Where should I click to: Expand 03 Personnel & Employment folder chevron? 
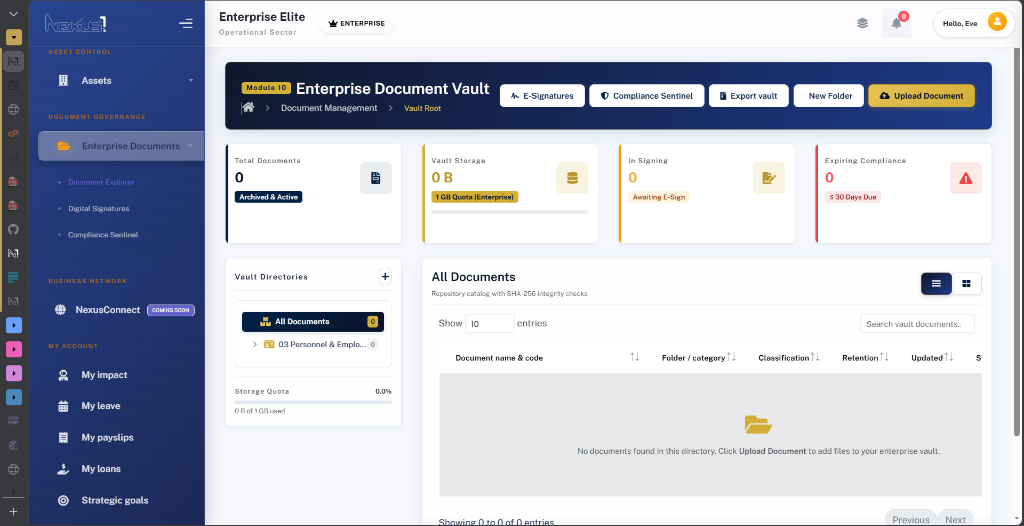(255, 344)
